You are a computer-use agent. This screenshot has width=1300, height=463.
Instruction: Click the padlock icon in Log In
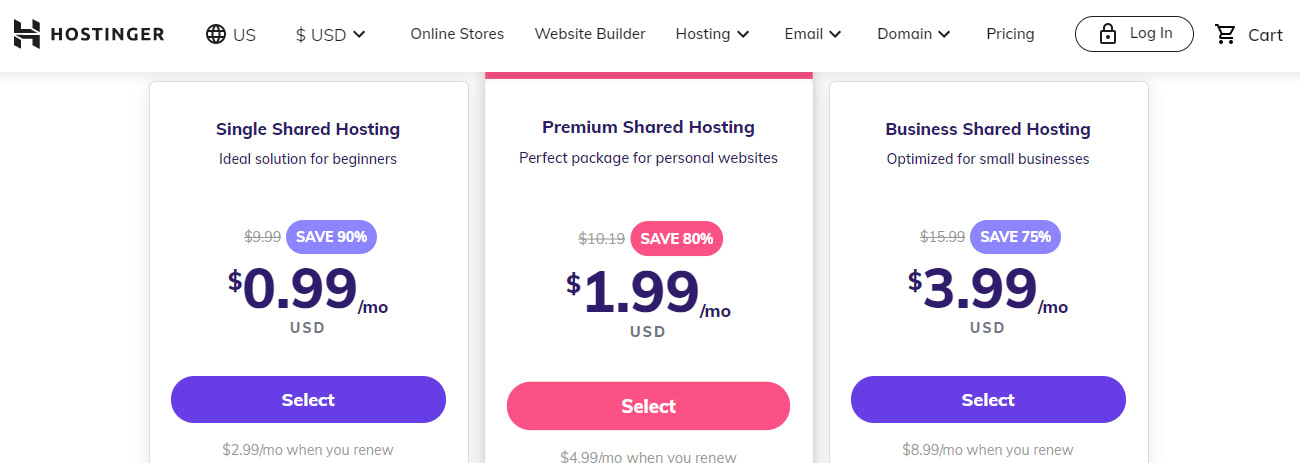[x=1107, y=34]
